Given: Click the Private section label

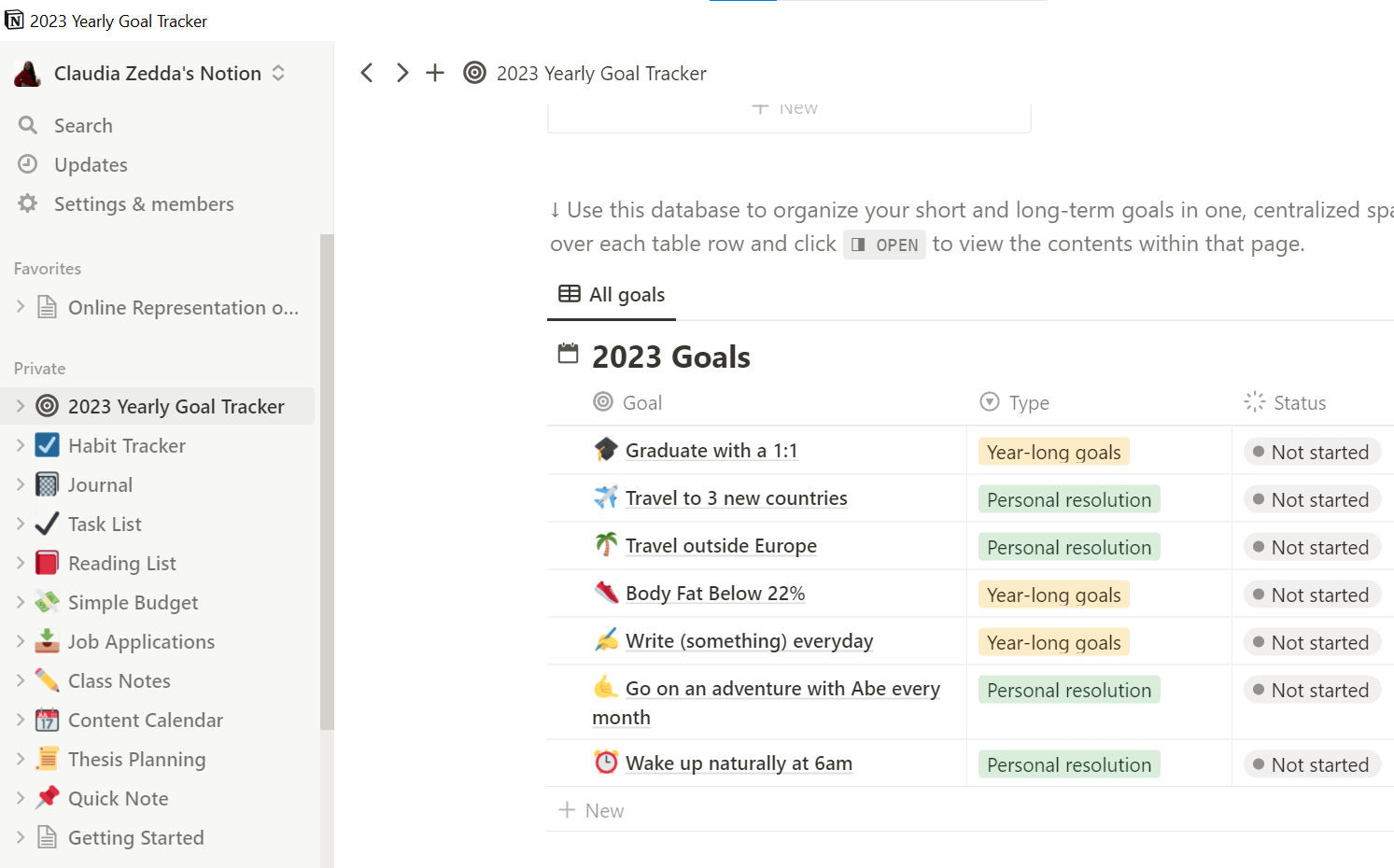Looking at the screenshot, I should click(x=39, y=369).
